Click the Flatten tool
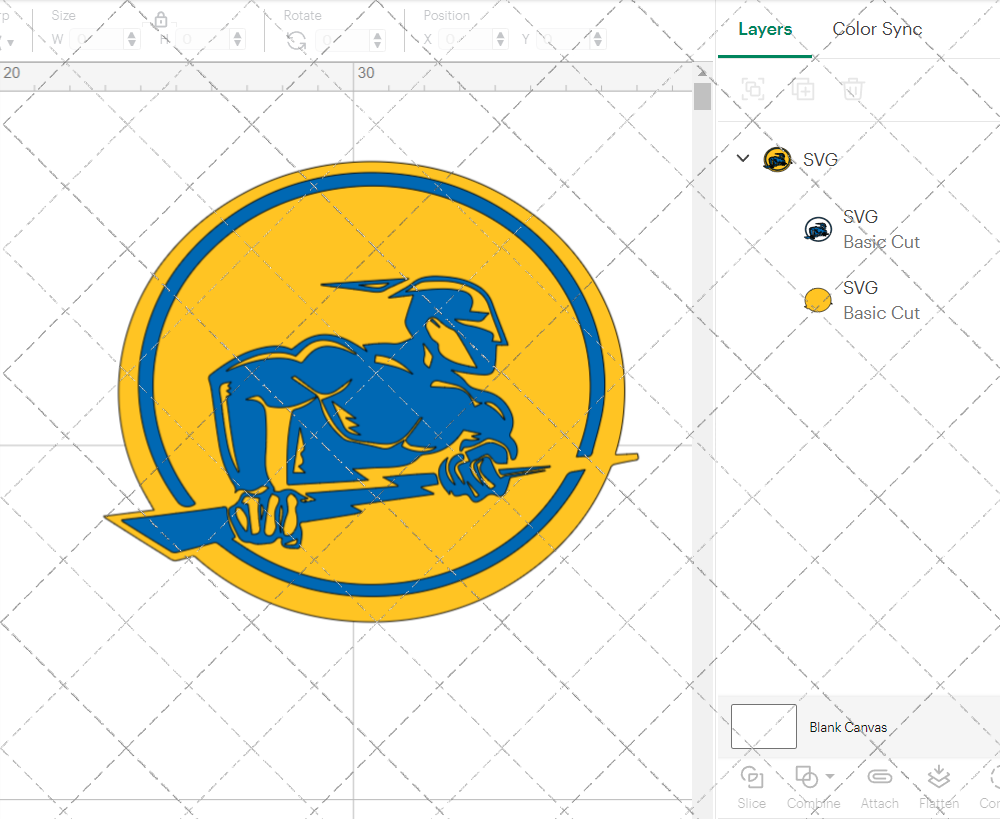The width and height of the screenshot is (1000, 819). (939, 787)
